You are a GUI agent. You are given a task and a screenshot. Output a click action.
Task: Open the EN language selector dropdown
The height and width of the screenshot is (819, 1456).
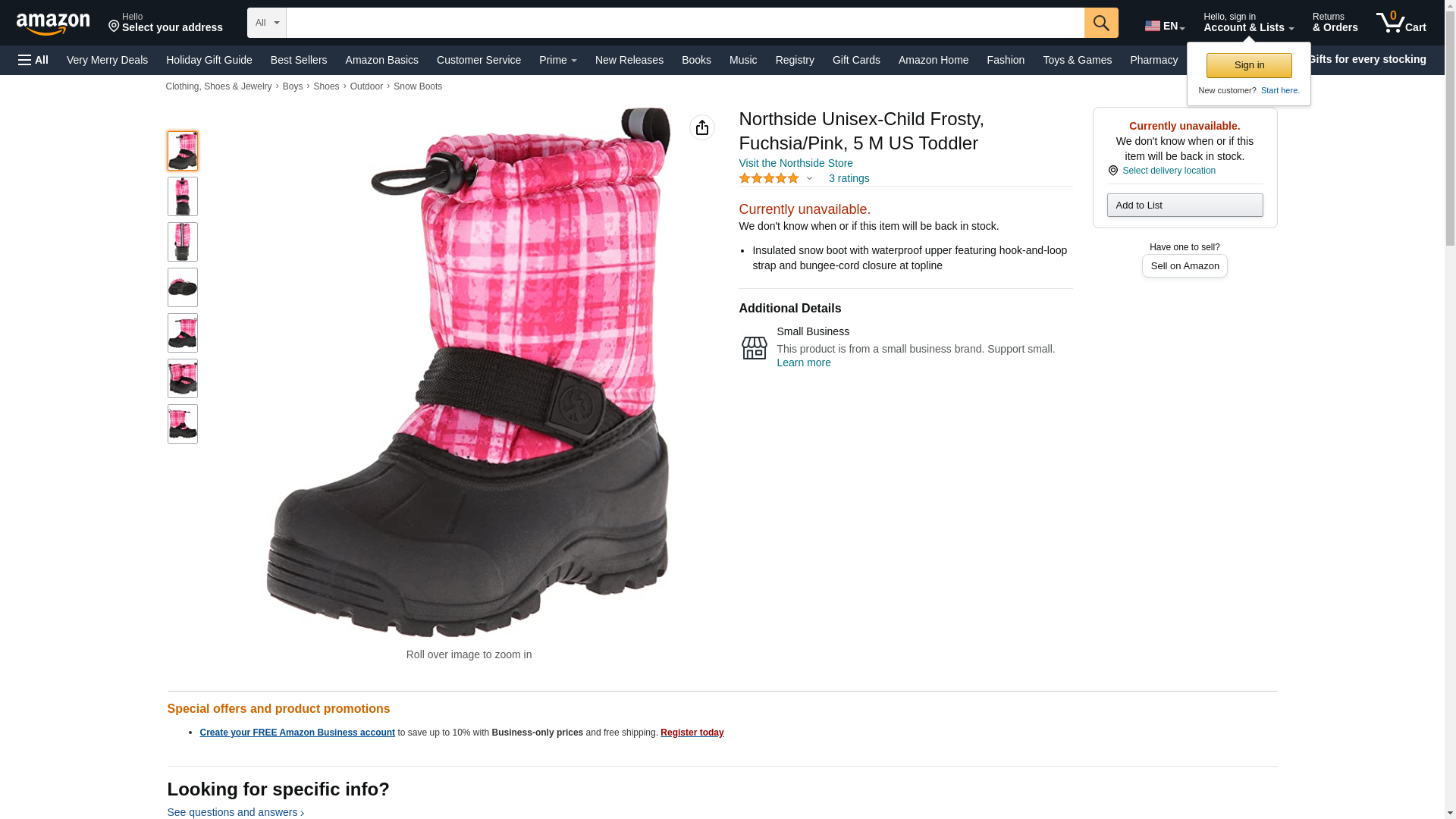coord(1165,26)
